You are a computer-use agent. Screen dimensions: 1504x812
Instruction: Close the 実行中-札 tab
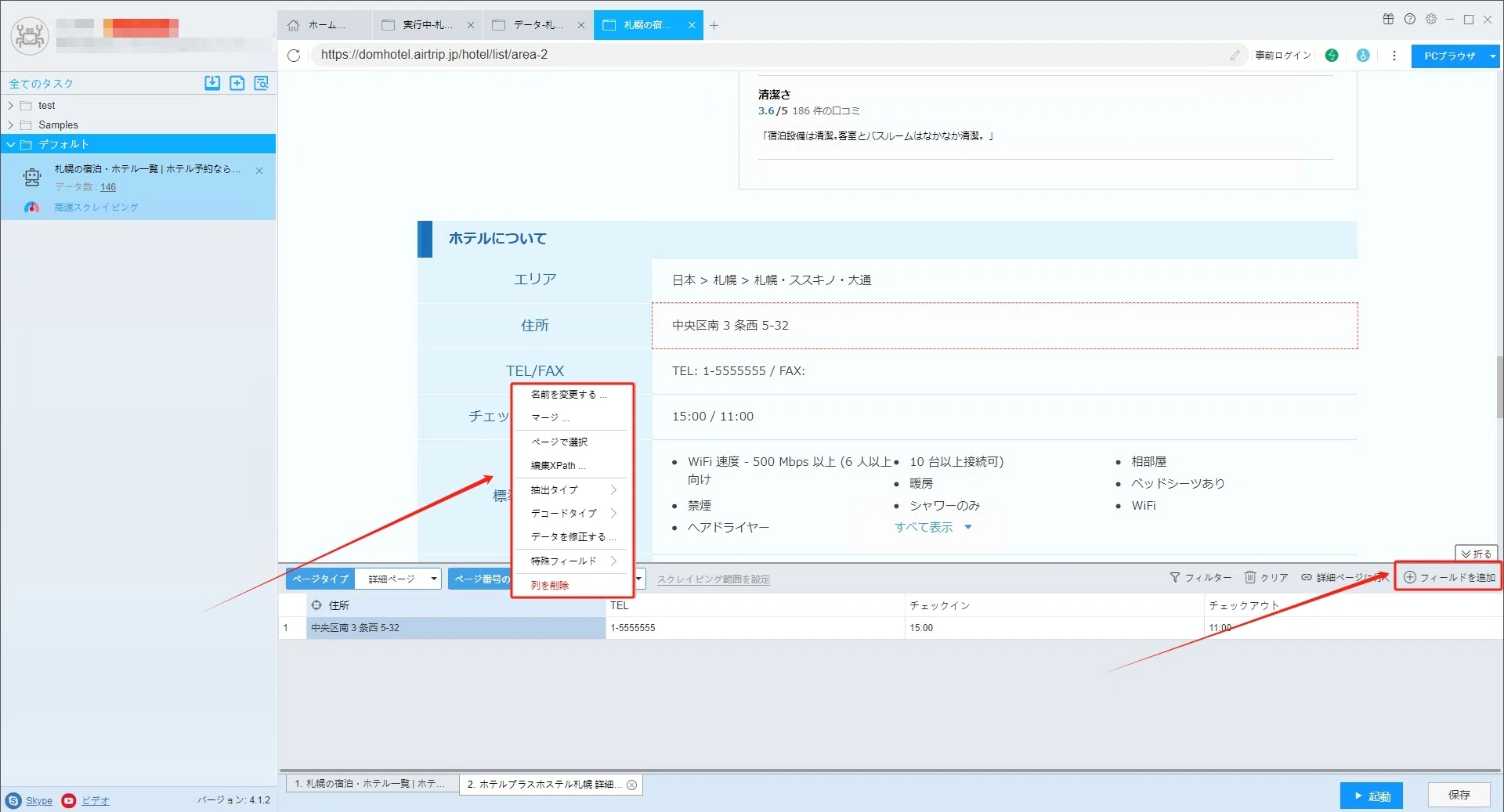471,25
